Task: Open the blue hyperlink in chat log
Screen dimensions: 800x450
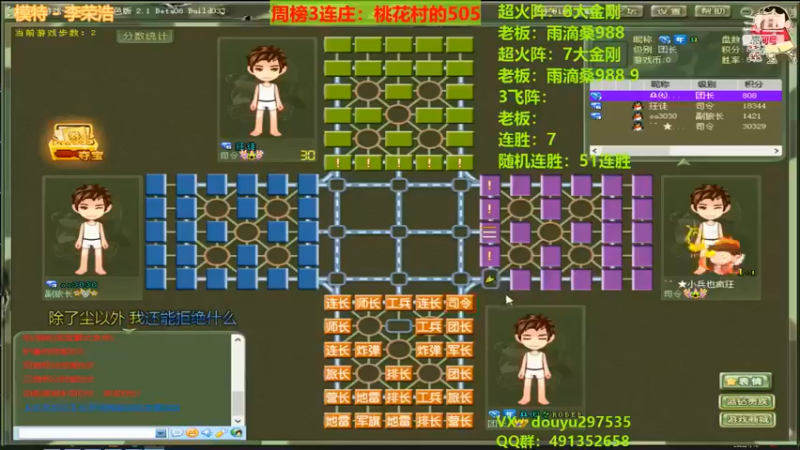Action: [x=102, y=407]
